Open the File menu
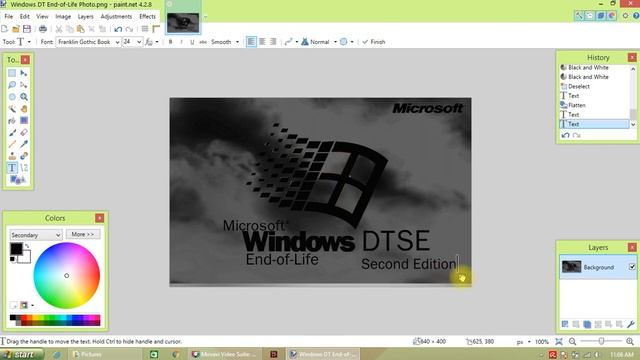This screenshot has height=360, width=640. click(x=9, y=16)
